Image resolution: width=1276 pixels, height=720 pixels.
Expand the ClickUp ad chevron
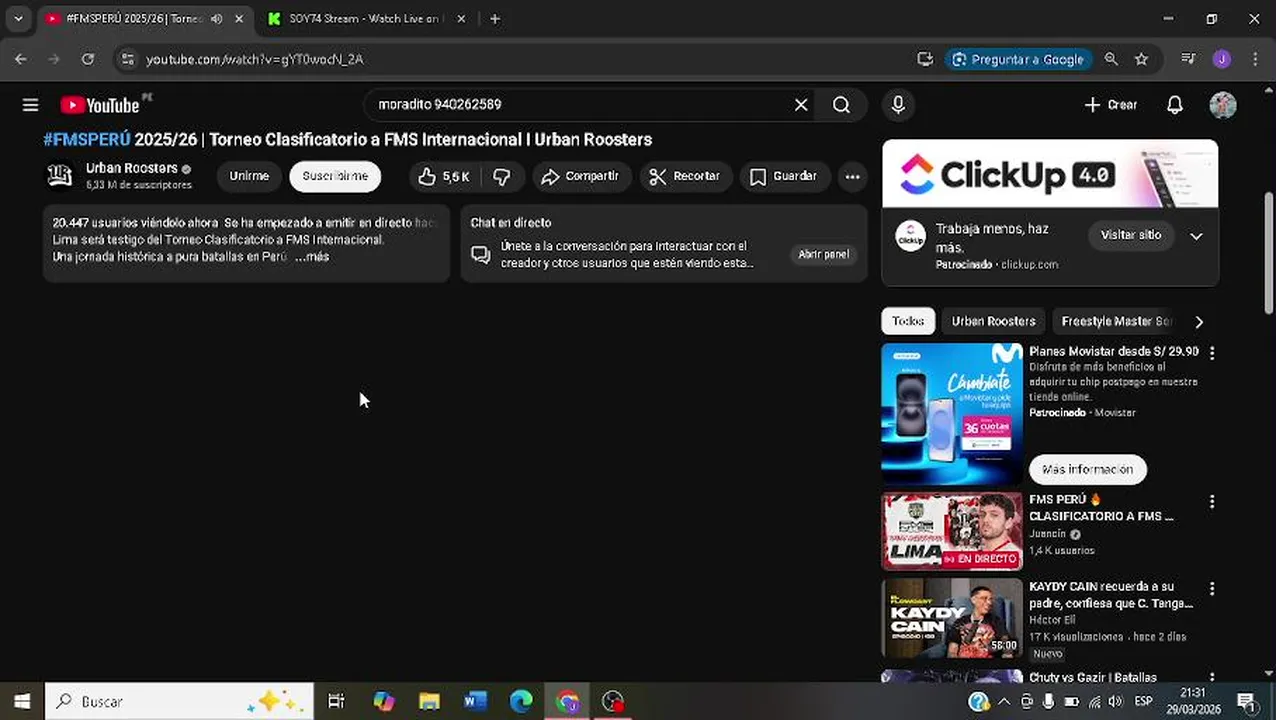1196,236
